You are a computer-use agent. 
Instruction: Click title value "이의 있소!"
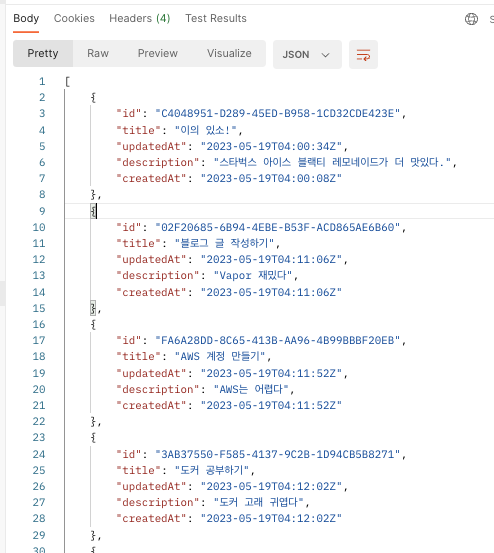pos(206,130)
